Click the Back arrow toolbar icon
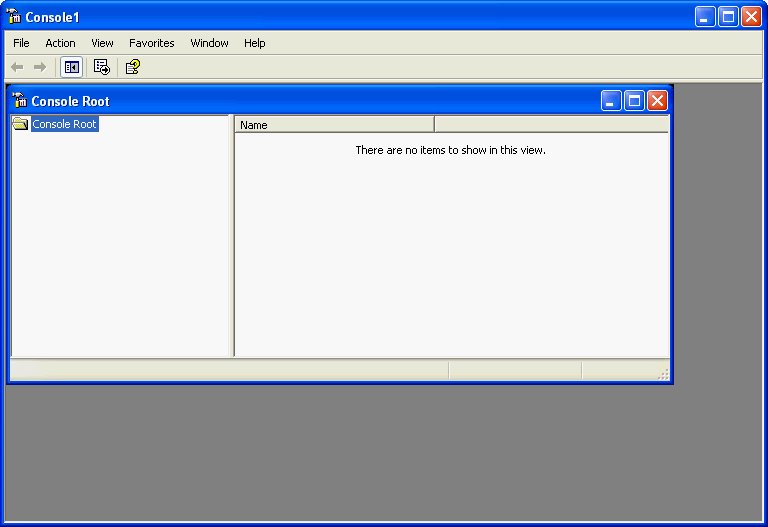The image size is (768, 527). pyautogui.click(x=17, y=67)
